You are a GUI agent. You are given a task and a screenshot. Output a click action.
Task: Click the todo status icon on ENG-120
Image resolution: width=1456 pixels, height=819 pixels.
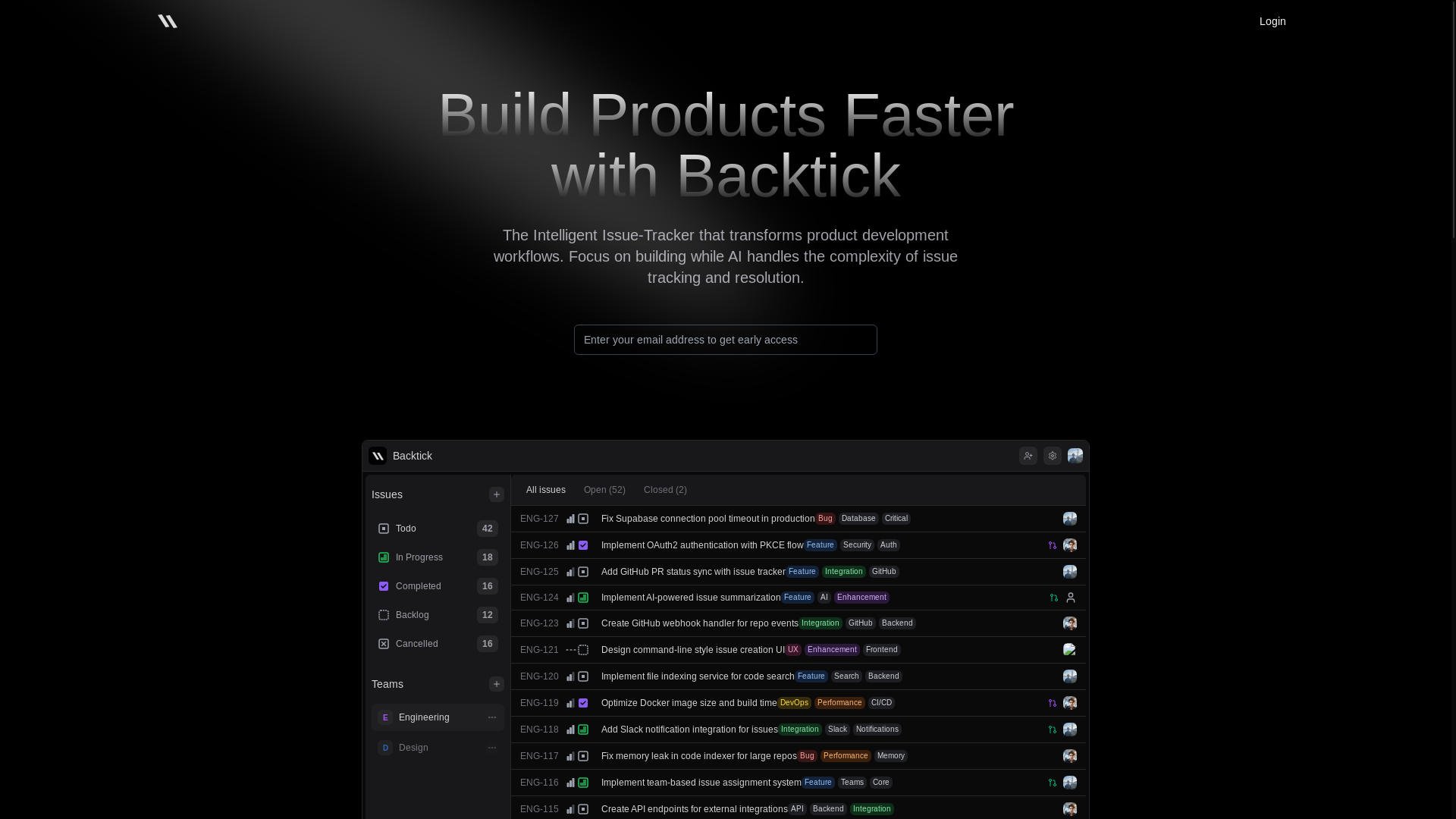tap(583, 676)
